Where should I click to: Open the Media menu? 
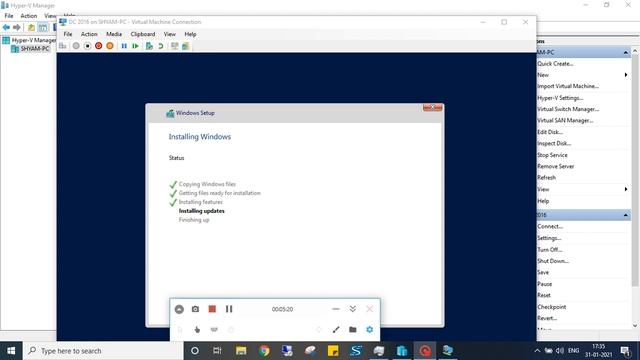pyautogui.click(x=114, y=34)
